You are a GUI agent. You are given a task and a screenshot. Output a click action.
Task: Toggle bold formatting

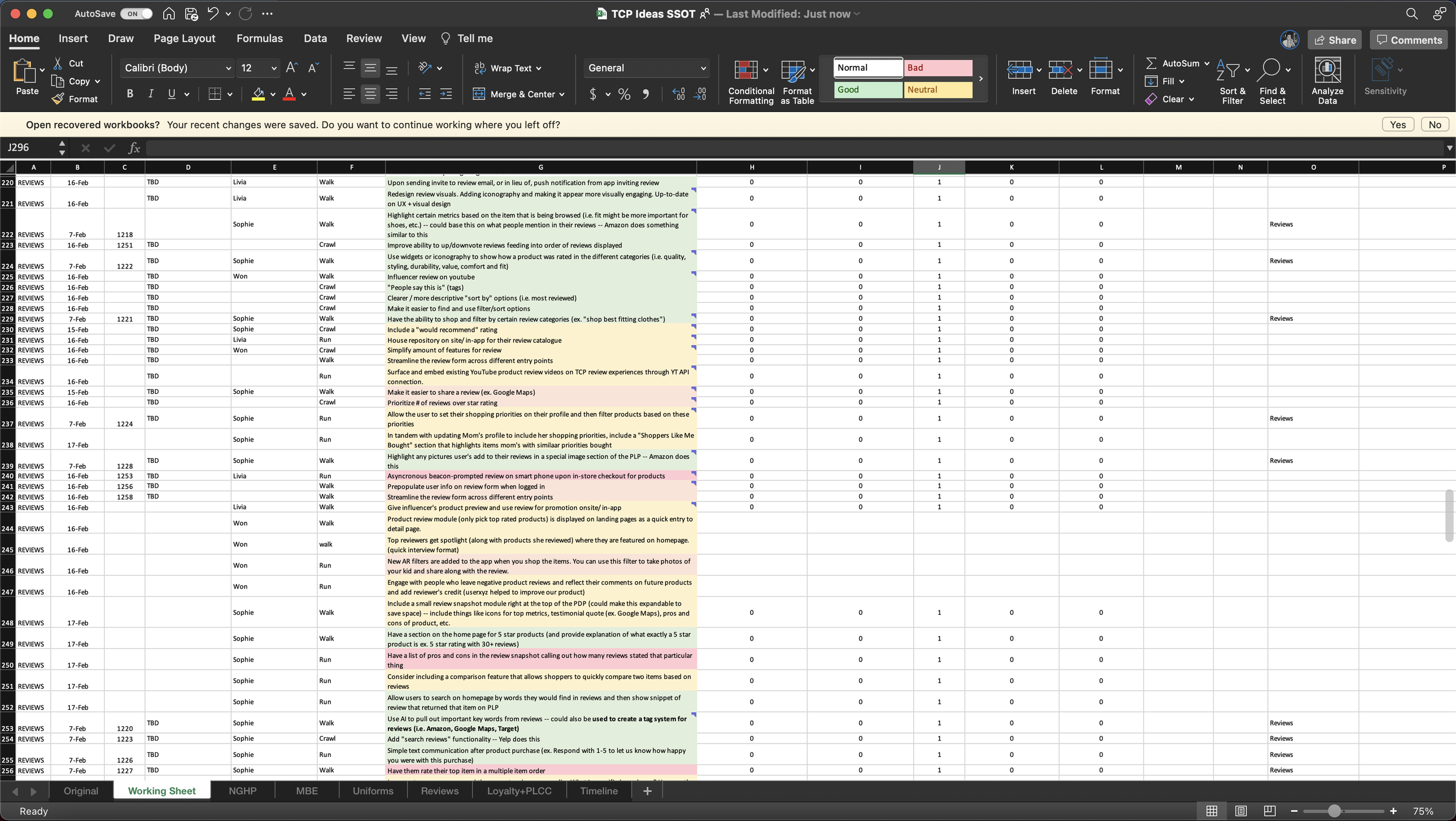(130, 94)
